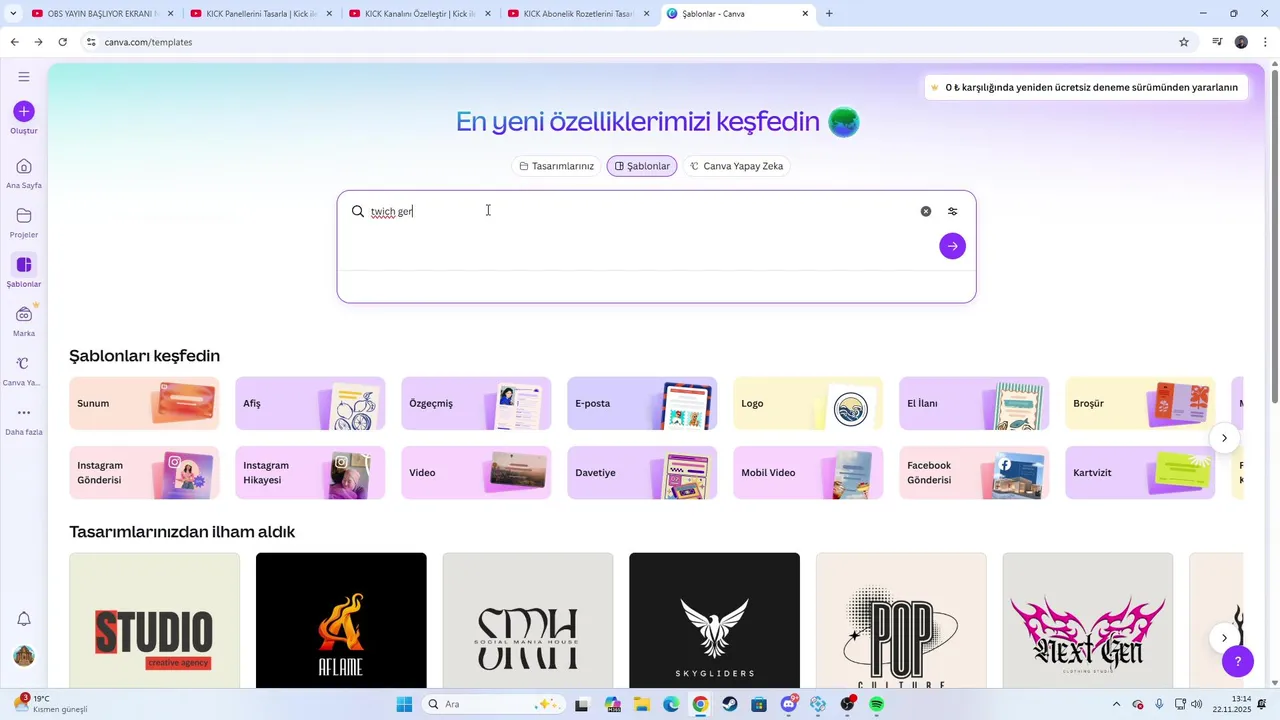Open Instagram Gönderisi category
Viewport: 1280px width, 720px height.
[144, 472]
